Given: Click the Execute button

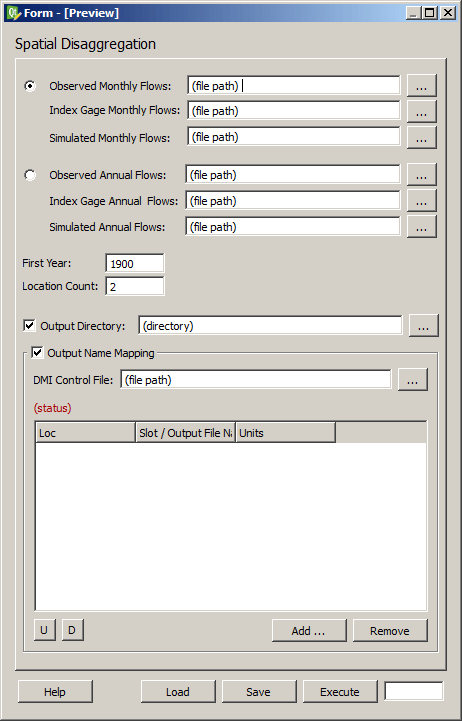Looking at the screenshot, I should click(x=340, y=692).
